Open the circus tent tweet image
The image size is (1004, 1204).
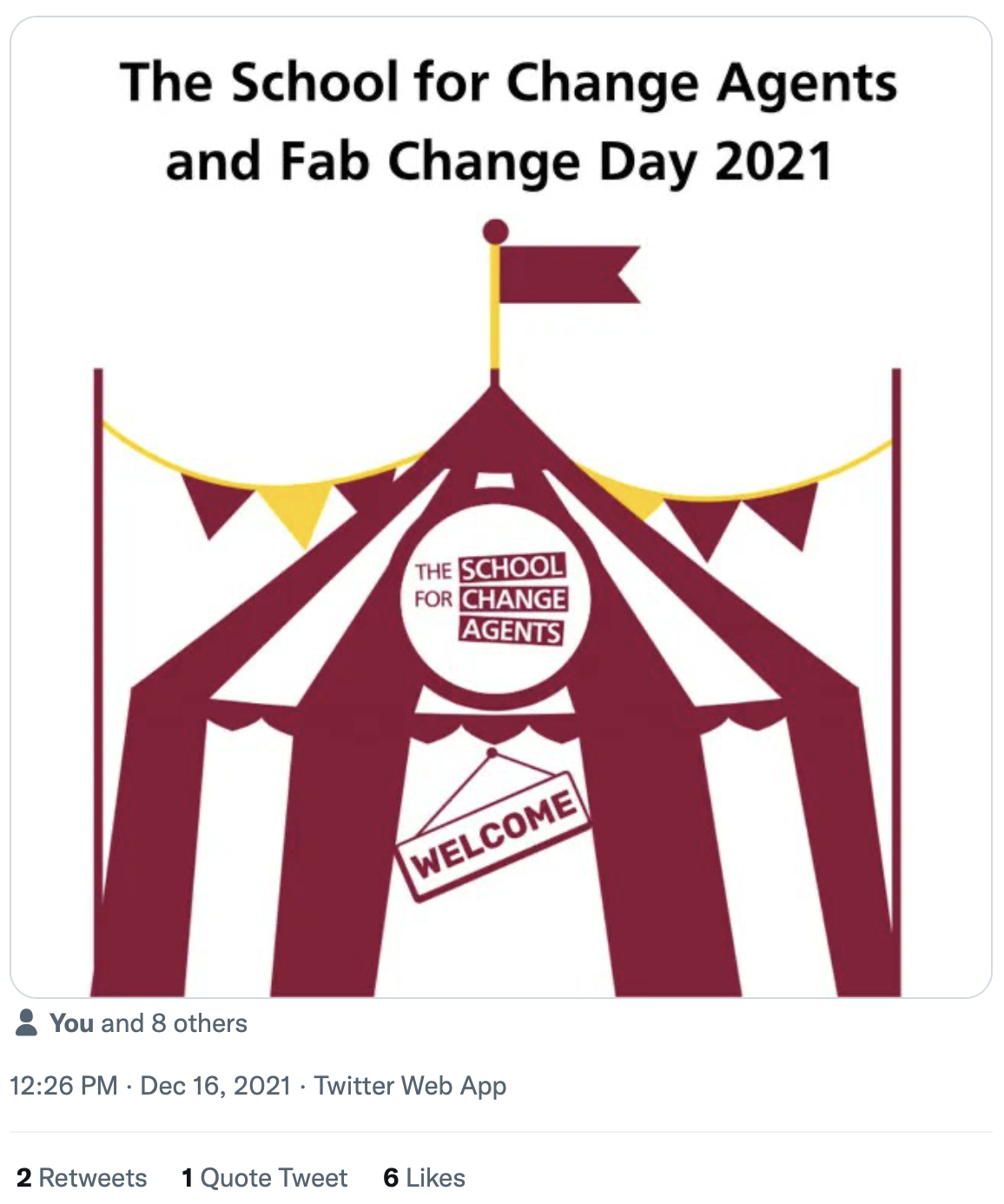(501, 507)
